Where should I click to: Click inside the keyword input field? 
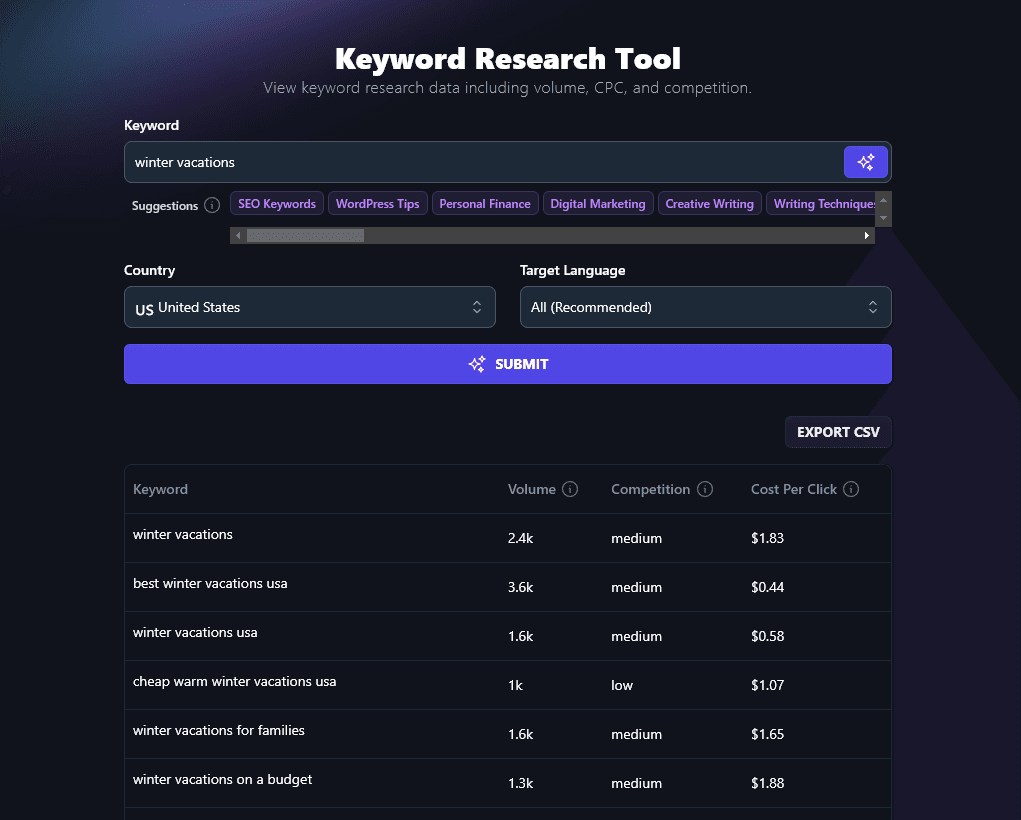tap(400, 161)
